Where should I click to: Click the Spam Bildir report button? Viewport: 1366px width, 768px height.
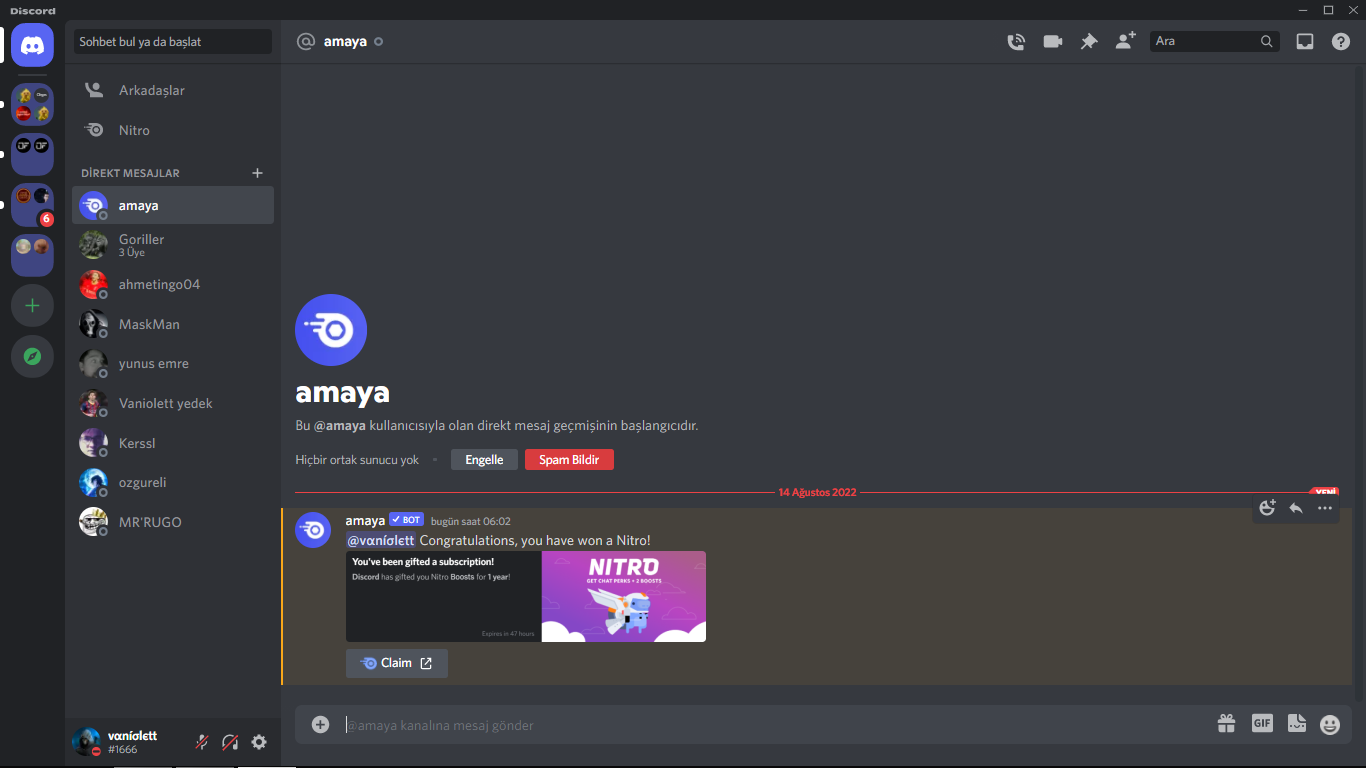tap(569, 460)
